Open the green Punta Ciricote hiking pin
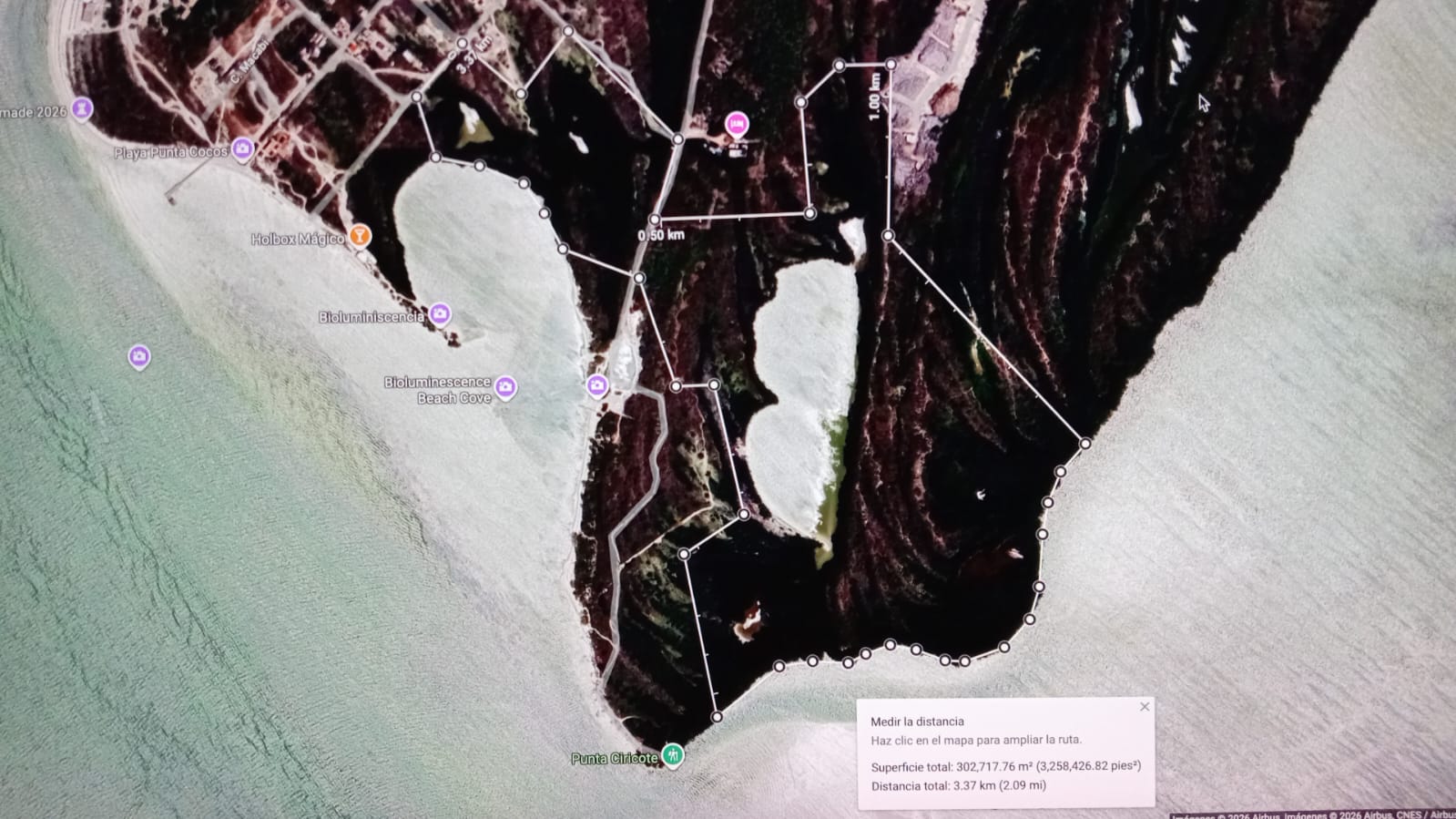Viewport: 1456px width, 819px height. pyautogui.click(x=673, y=754)
